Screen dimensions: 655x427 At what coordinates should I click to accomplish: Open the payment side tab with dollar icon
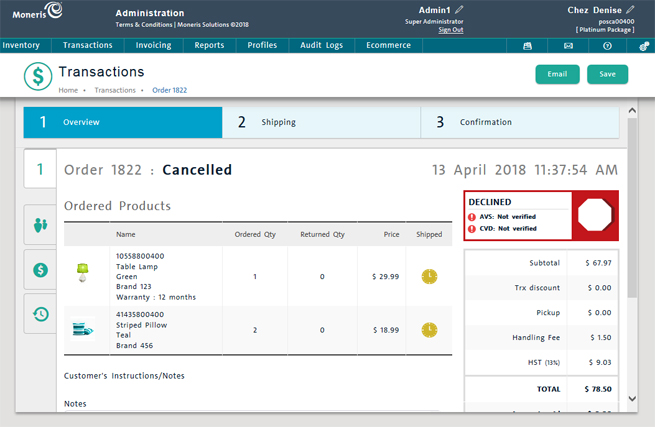tap(40, 270)
